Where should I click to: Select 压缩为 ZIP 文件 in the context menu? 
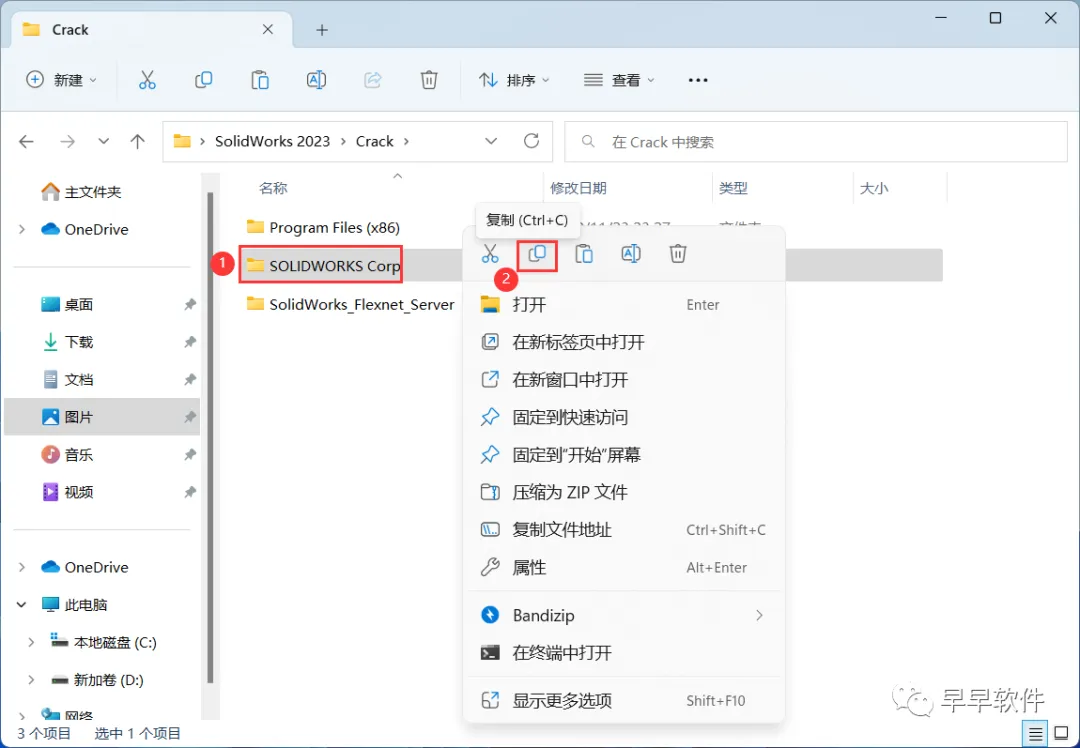(x=625, y=492)
